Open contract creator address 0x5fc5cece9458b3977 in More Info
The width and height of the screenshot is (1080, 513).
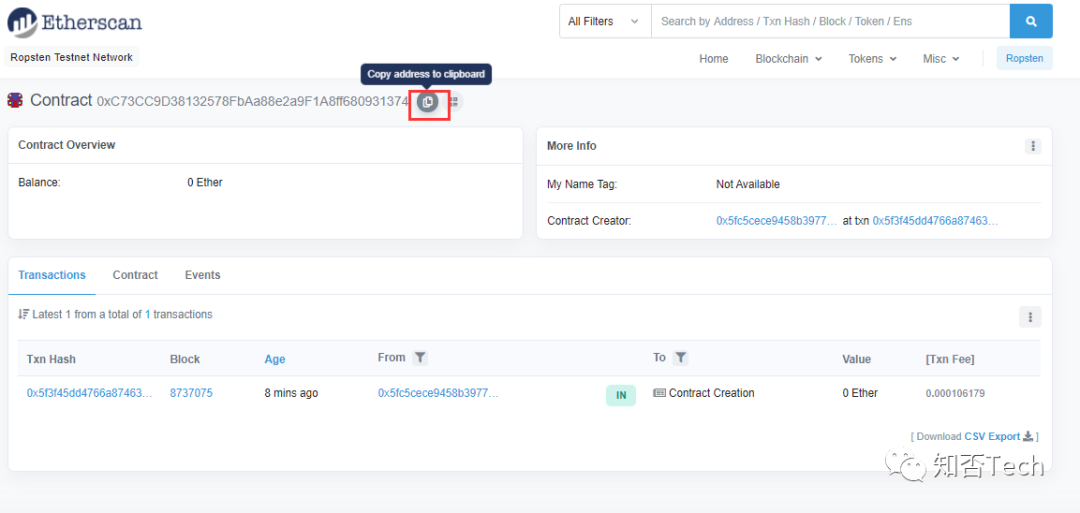pyautogui.click(x=777, y=221)
